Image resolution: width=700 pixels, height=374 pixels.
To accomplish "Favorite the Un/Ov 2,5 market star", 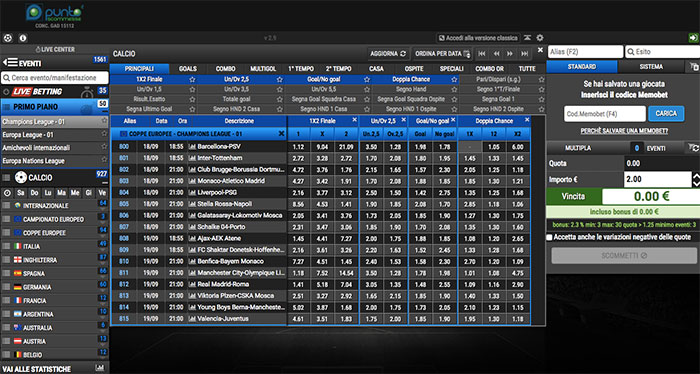I will [279, 79].
